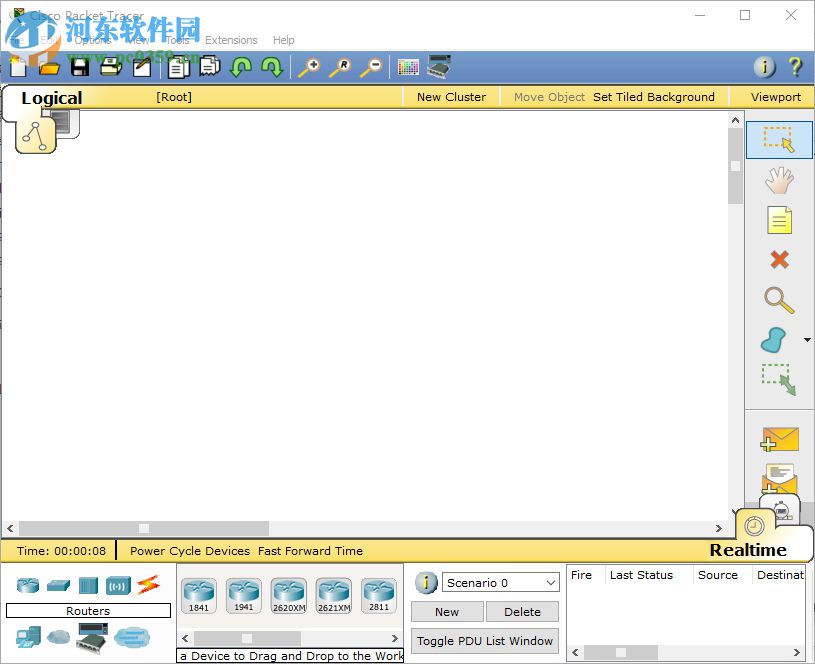The image size is (815, 664).
Task: Click the Zoom In toolbar icon
Action: pos(309,67)
